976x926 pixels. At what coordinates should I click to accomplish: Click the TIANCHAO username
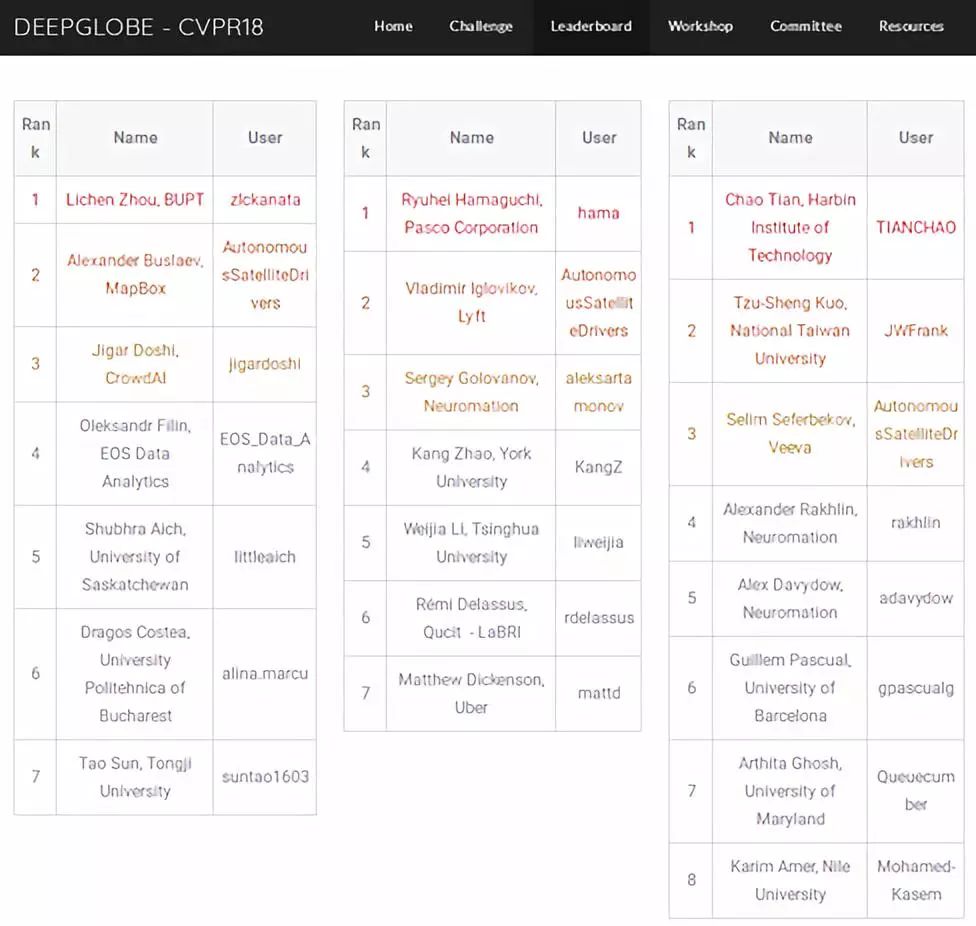[916, 227]
